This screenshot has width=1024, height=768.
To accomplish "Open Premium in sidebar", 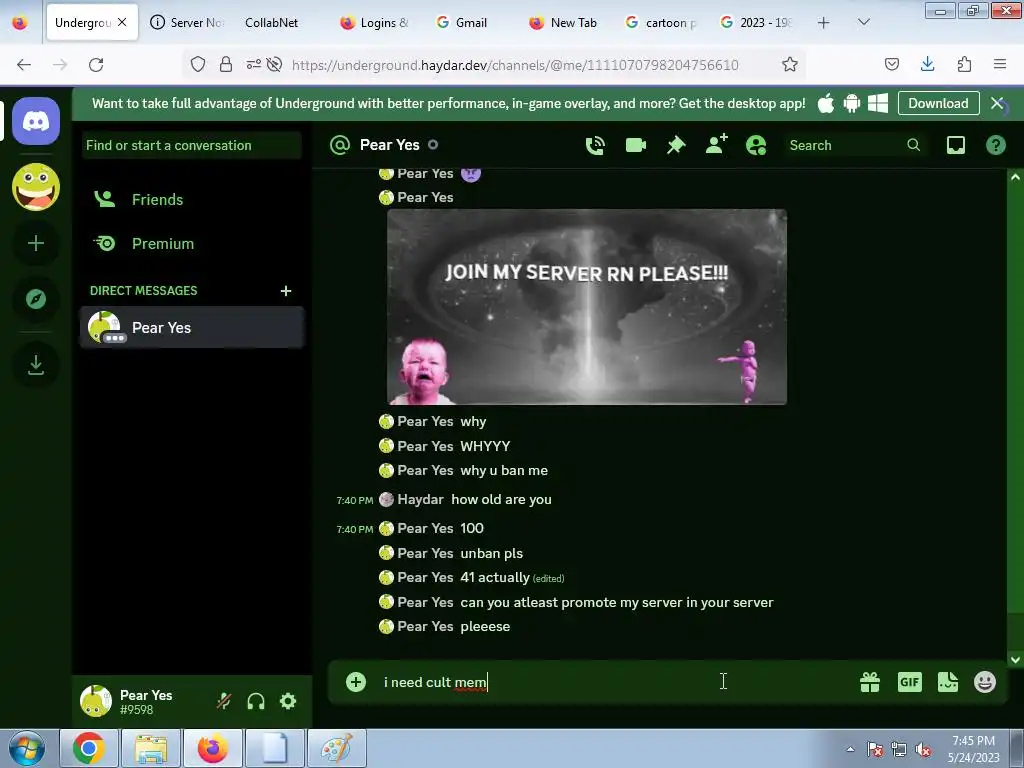I will pos(192,244).
